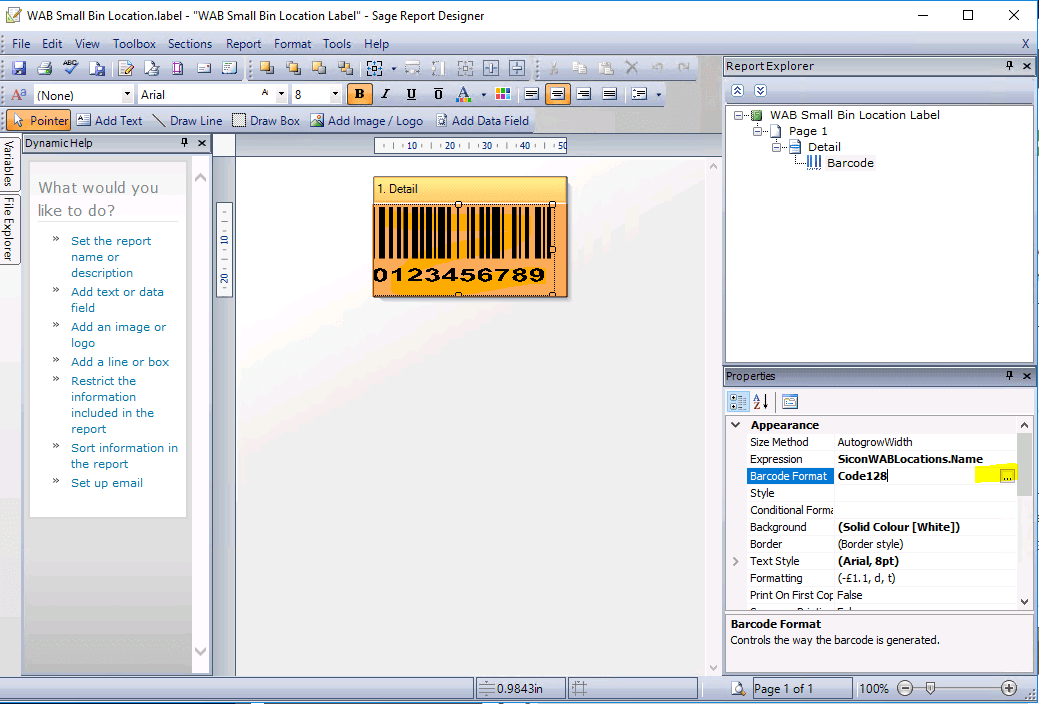The width and height of the screenshot is (1039, 704).
Task: Click the font colour A icon
Action: (464, 94)
